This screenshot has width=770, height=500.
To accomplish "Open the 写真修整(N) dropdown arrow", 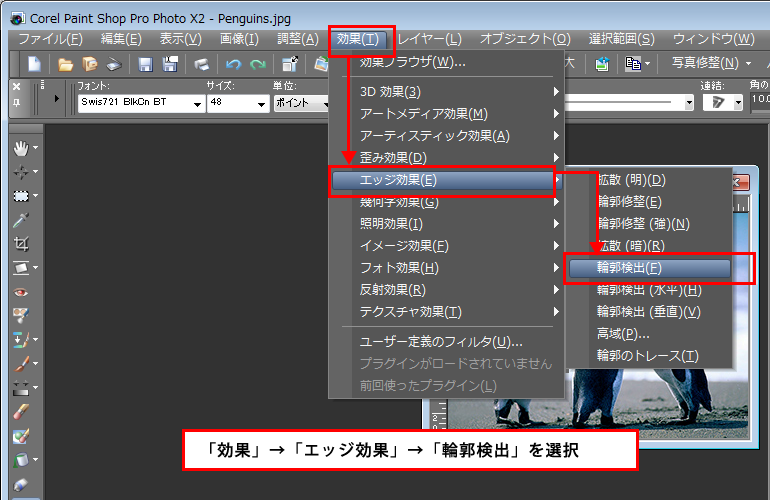I will pos(748,63).
